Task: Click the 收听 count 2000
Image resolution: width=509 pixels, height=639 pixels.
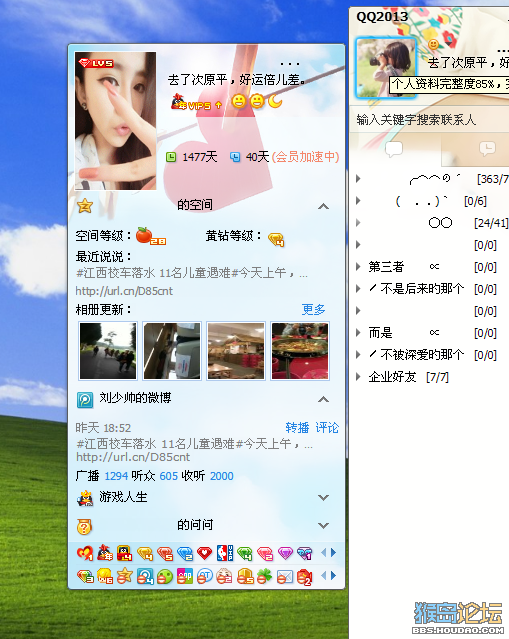Action: point(222,476)
